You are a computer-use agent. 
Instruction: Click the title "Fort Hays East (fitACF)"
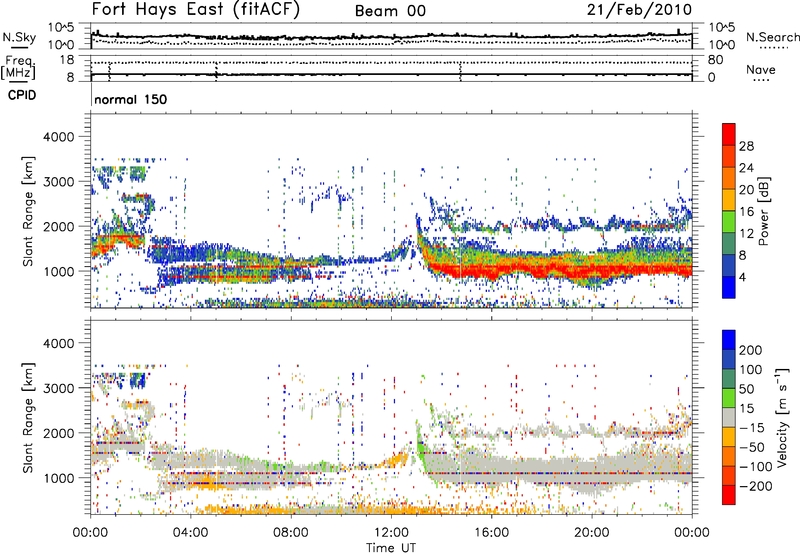click(x=196, y=10)
